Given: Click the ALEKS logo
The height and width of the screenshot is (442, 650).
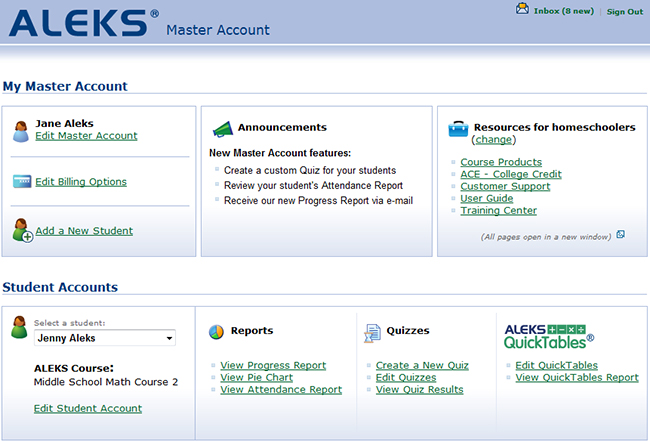Looking at the screenshot, I should pos(84,23).
